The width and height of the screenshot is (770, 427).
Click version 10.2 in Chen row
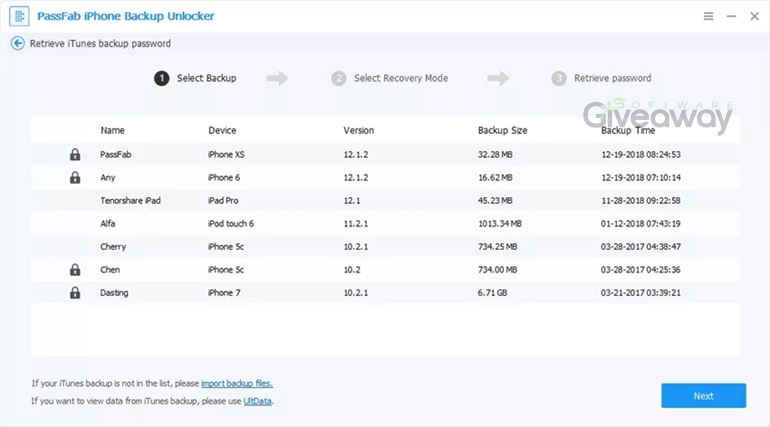pyautogui.click(x=352, y=269)
